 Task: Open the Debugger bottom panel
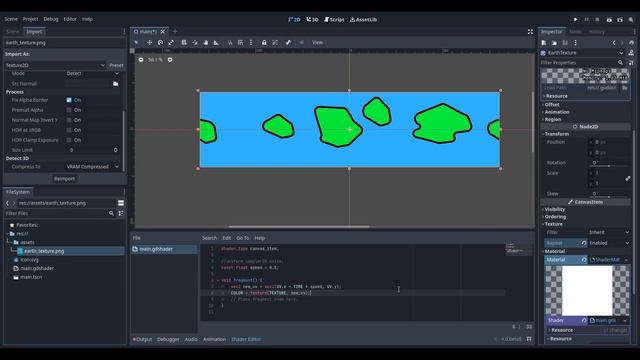168,339
